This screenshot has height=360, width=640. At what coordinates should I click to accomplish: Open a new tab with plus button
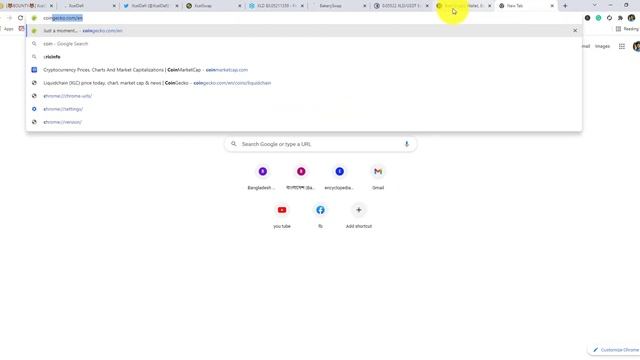point(565,6)
